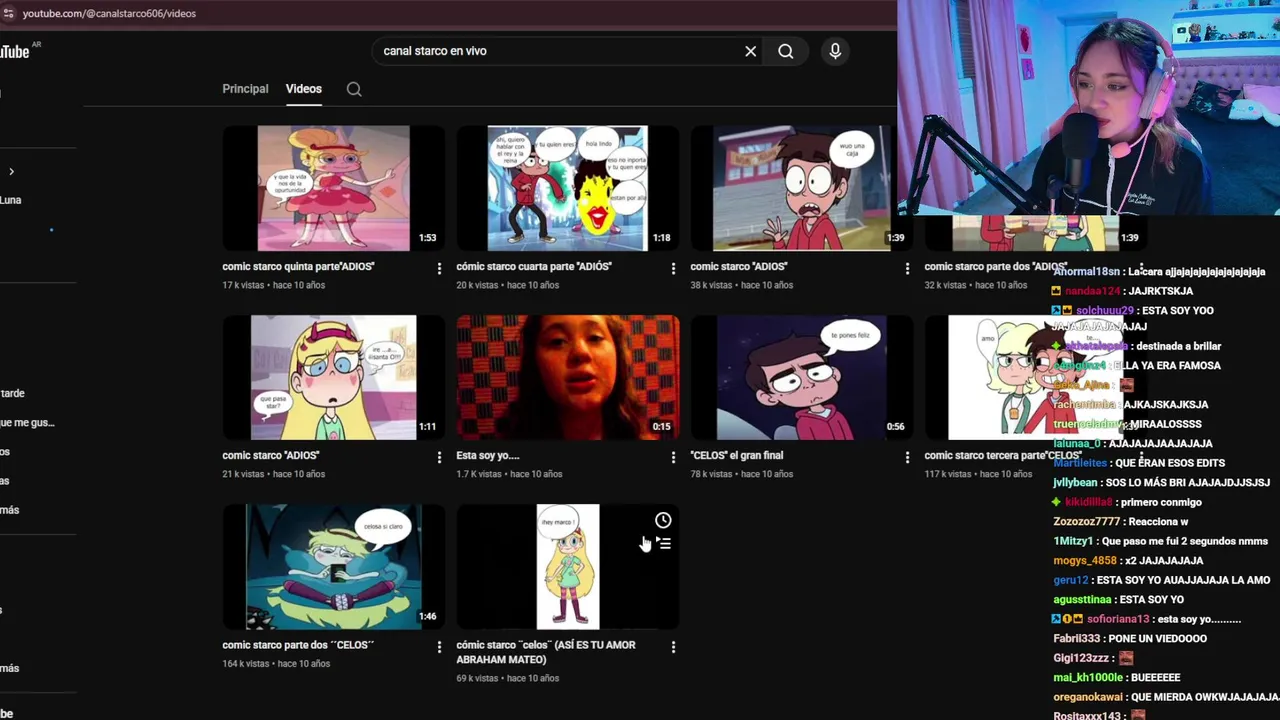The height and width of the screenshot is (720, 1280).
Task: Click the 164 k vistas view count text
Action: point(246,664)
